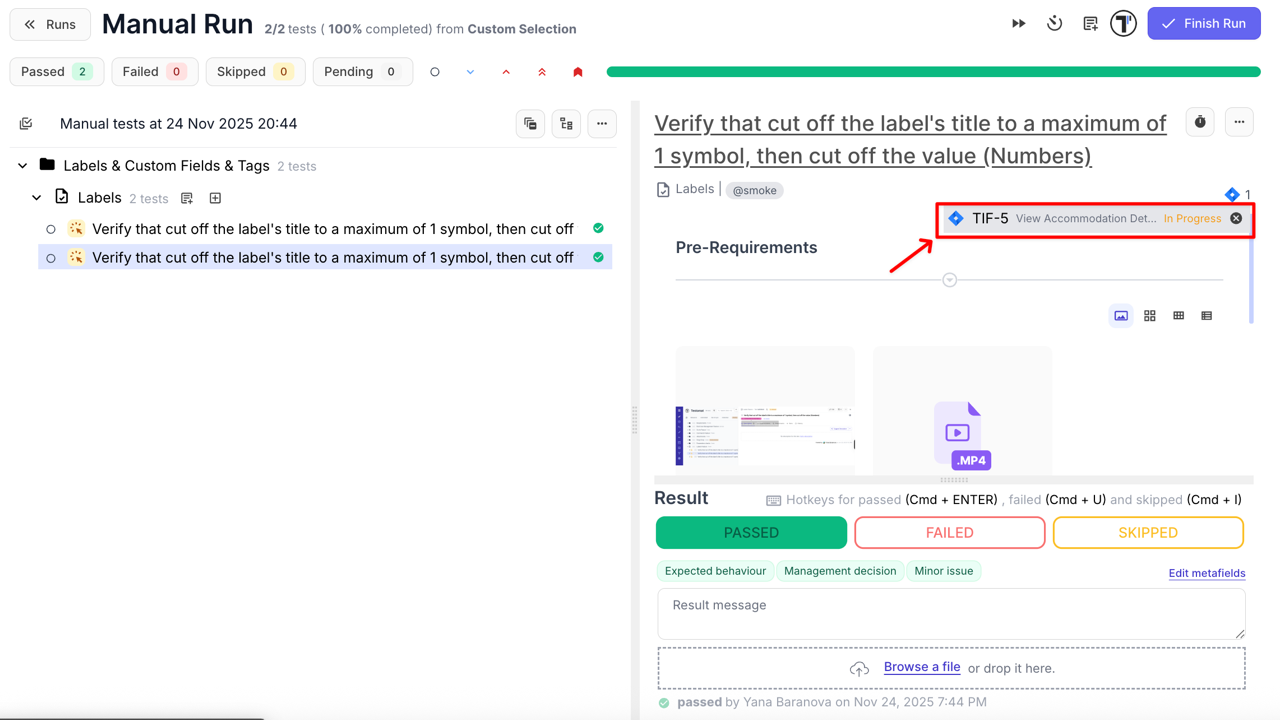Open the blue chevron dropdown in the filter bar
Screen dimensions: 1280x720
tap(470, 71)
